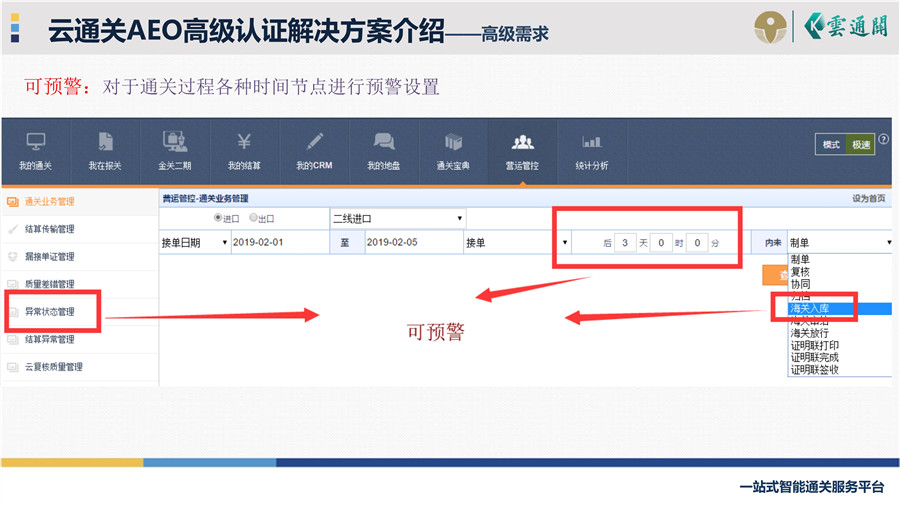Click the 营运管控-通关业务管理 panel title
The height and width of the screenshot is (506, 900).
click(205, 198)
